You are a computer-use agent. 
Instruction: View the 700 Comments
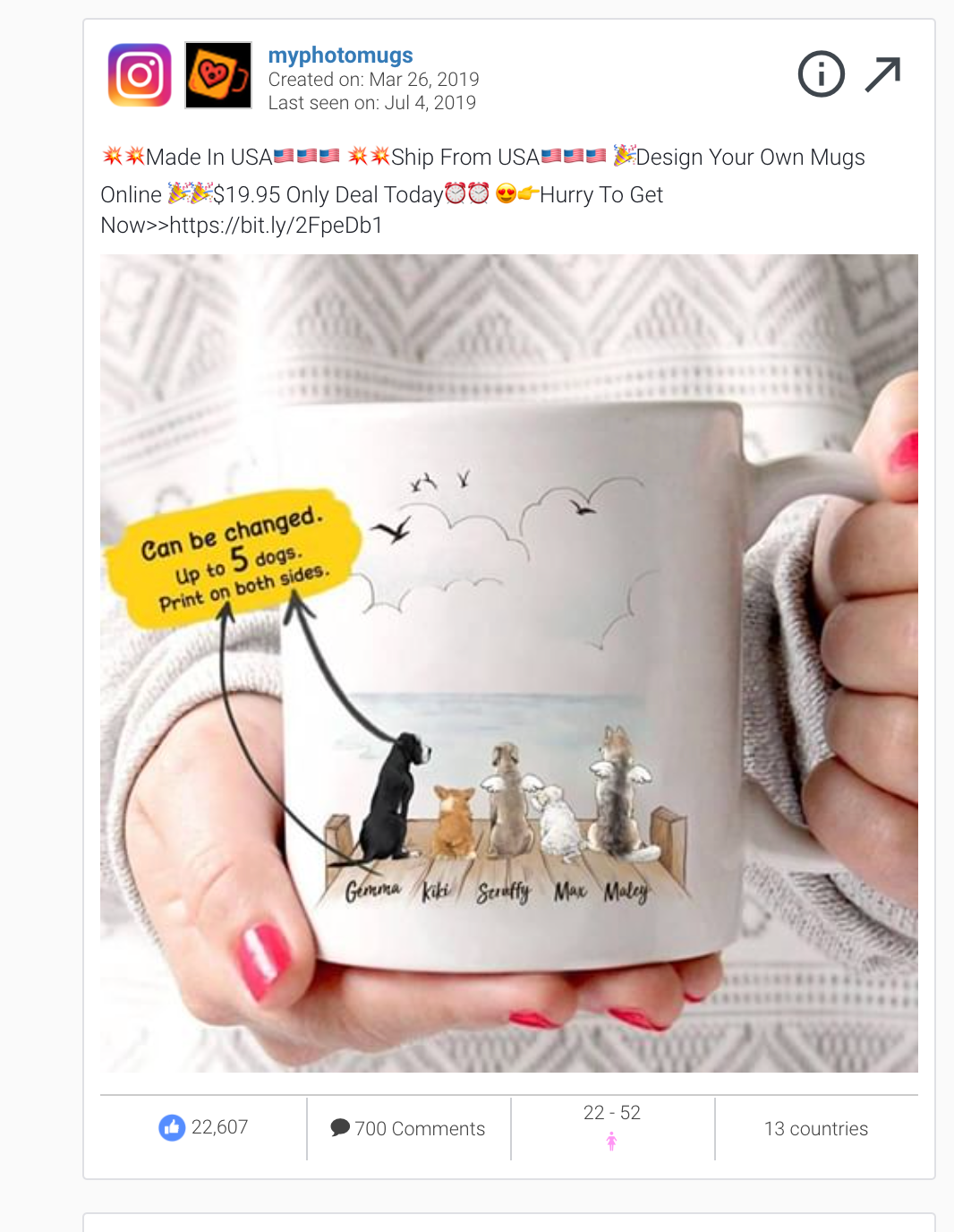tap(420, 1128)
